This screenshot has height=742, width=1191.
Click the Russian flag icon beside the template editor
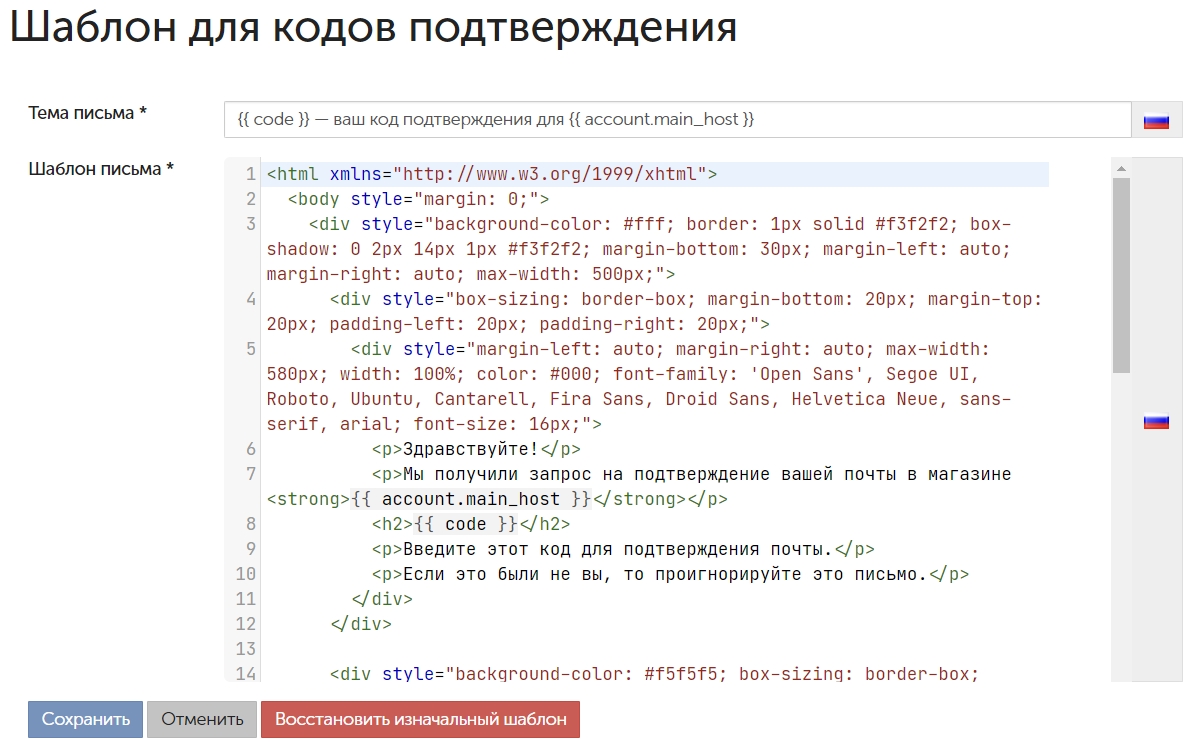click(1156, 422)
